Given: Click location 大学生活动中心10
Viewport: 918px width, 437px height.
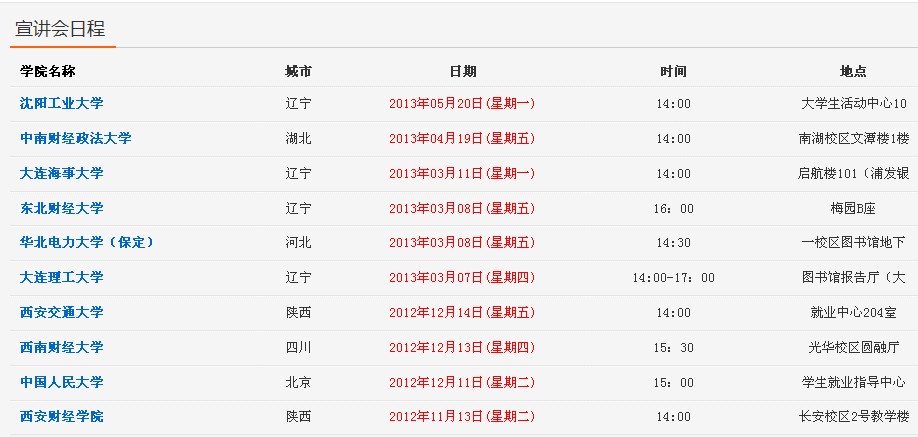Looking at the screenshot, I should coord(854,103).
